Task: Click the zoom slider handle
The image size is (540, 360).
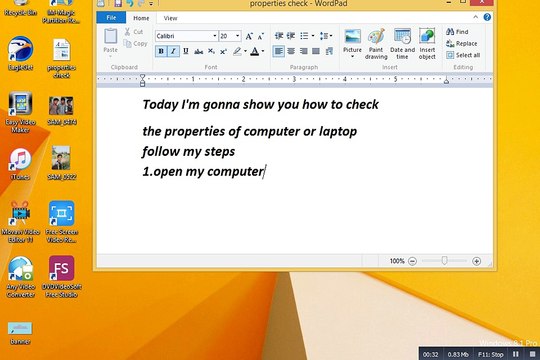Action: [444, 261]
